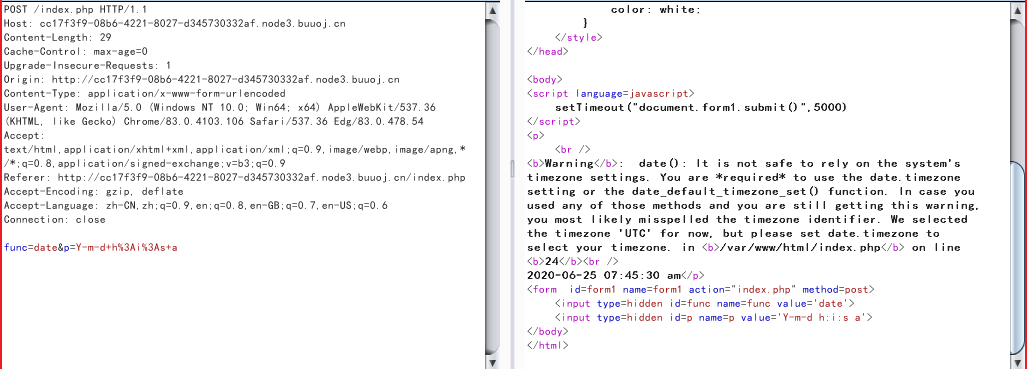1027x369 pixels.
Task: Click the 'User-Agent: Mozilla/5.0' header line
Action: (220, 107)
